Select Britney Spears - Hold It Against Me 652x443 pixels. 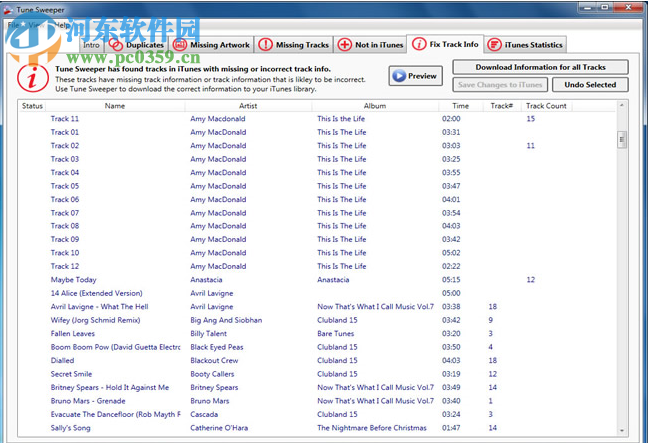[x=316, y=387]
